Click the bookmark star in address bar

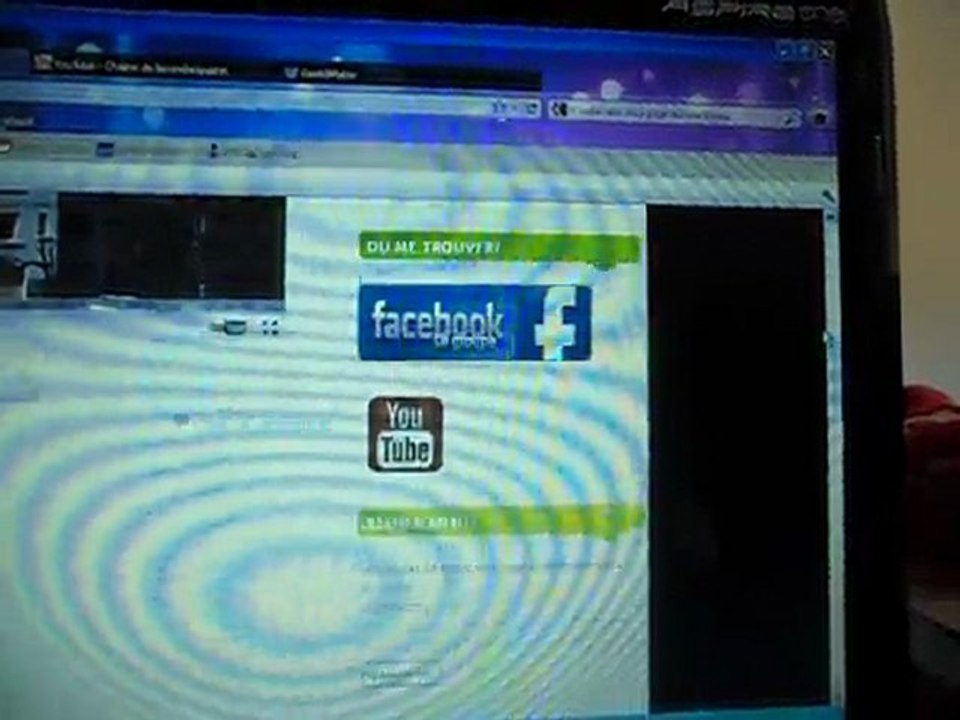(499, 110)
